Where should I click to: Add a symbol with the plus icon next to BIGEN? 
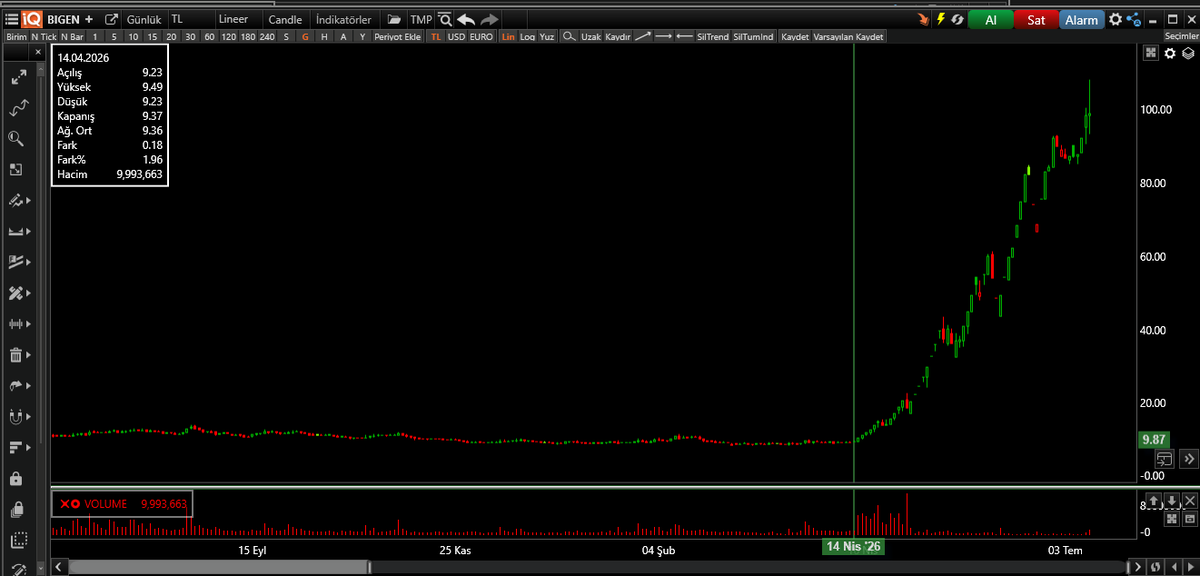click(x=90, y=19)
